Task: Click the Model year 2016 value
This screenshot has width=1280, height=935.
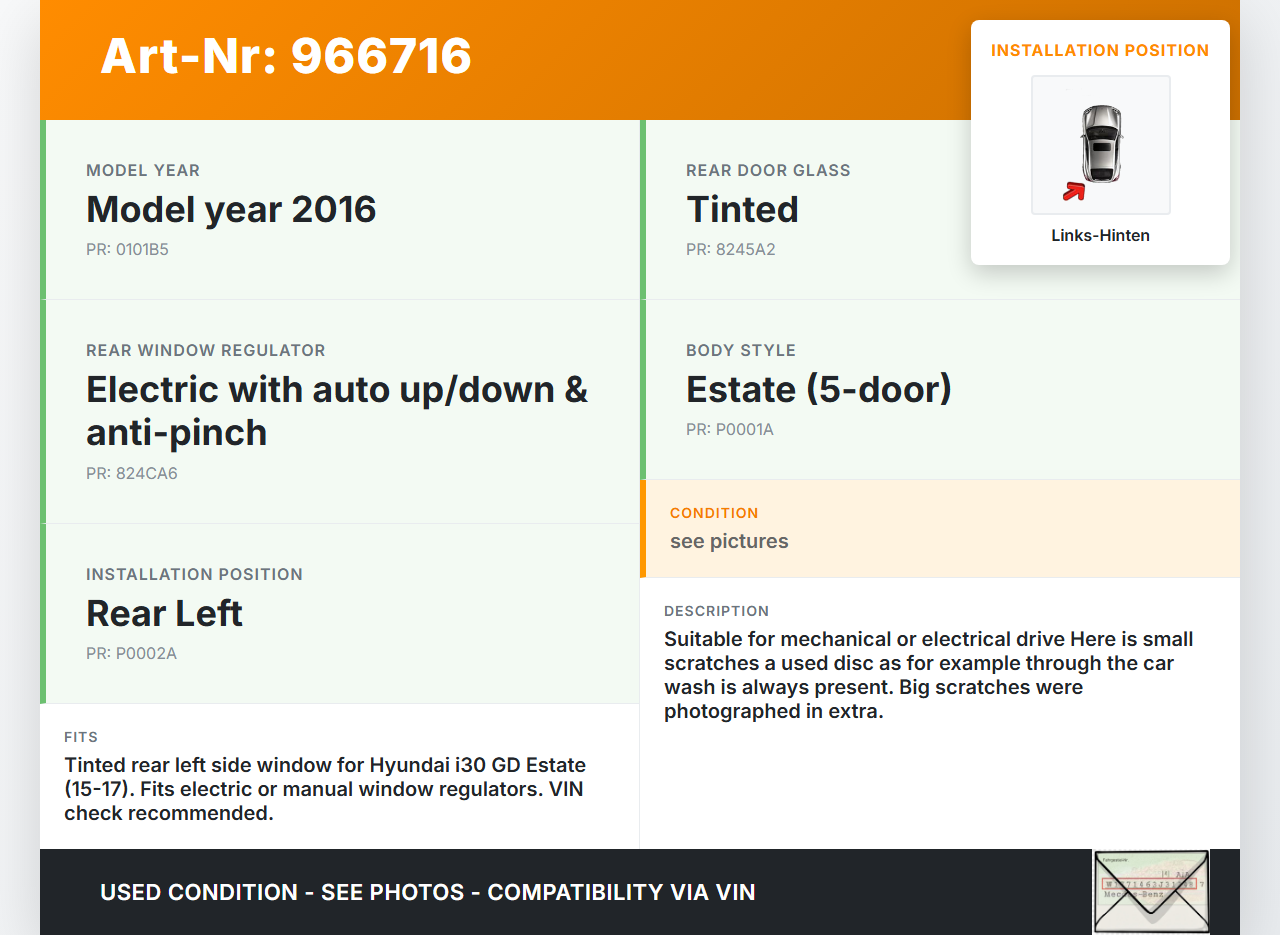Action: pyautogui.click(x=231, y=209)
